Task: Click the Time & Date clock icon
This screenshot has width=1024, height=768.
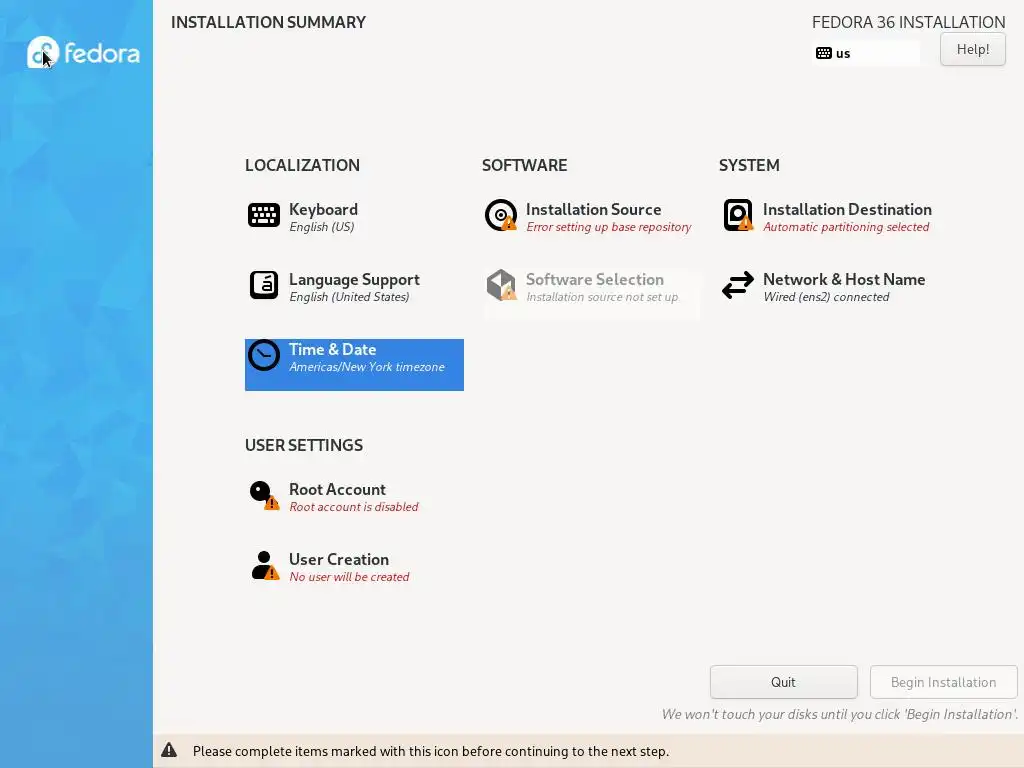Action: (x=264, y=355)
